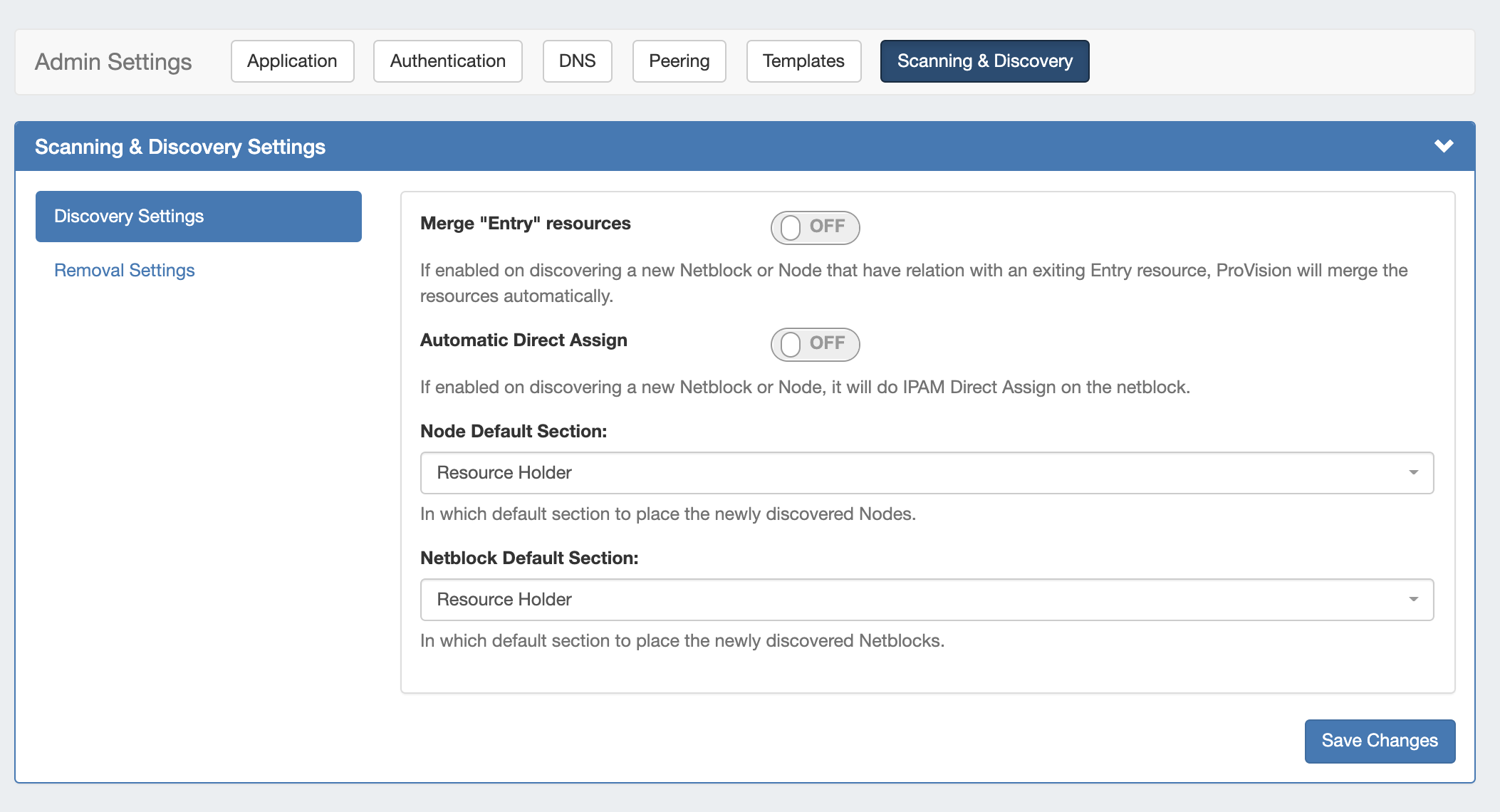Viewport: 1500px width, 812px height.
Task: Click the Netblock Default Section dropdown arrow
Action: (1413, 600)
